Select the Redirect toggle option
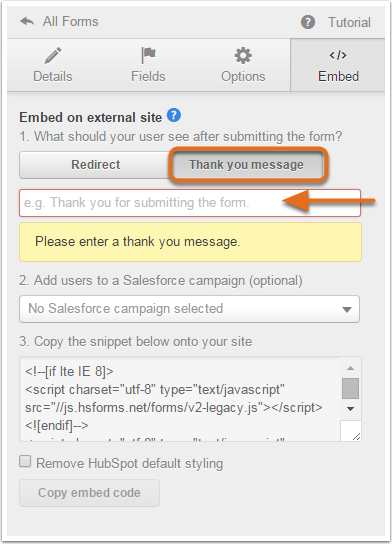Screen dimensions: 392x544 [95, 165]
